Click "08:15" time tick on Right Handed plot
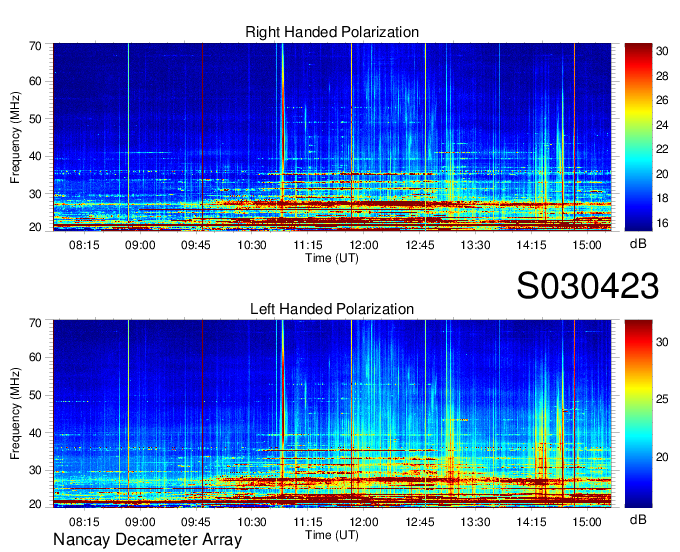 (x=84, y=245)
